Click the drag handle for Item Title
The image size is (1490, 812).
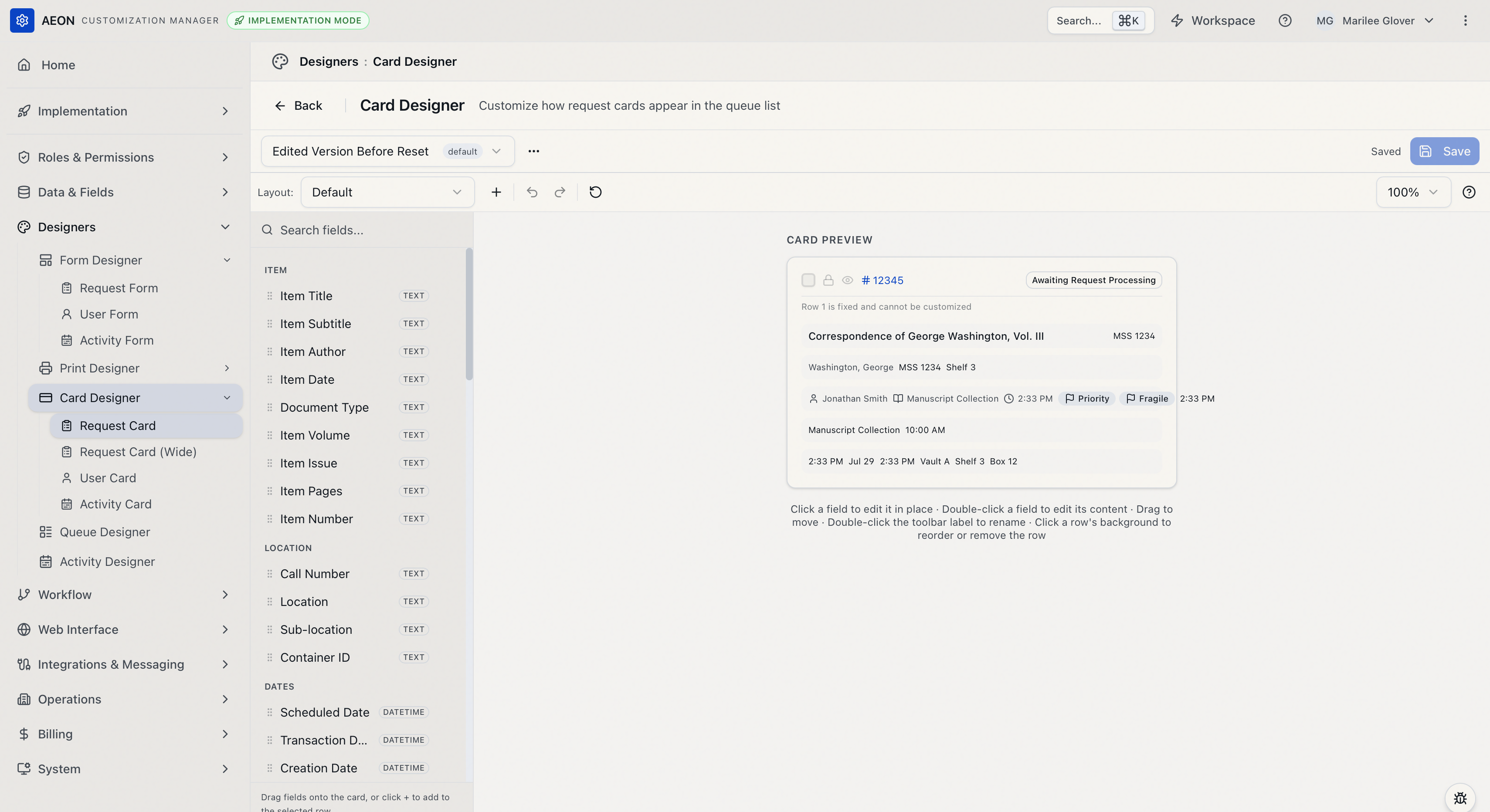(269, 295)
